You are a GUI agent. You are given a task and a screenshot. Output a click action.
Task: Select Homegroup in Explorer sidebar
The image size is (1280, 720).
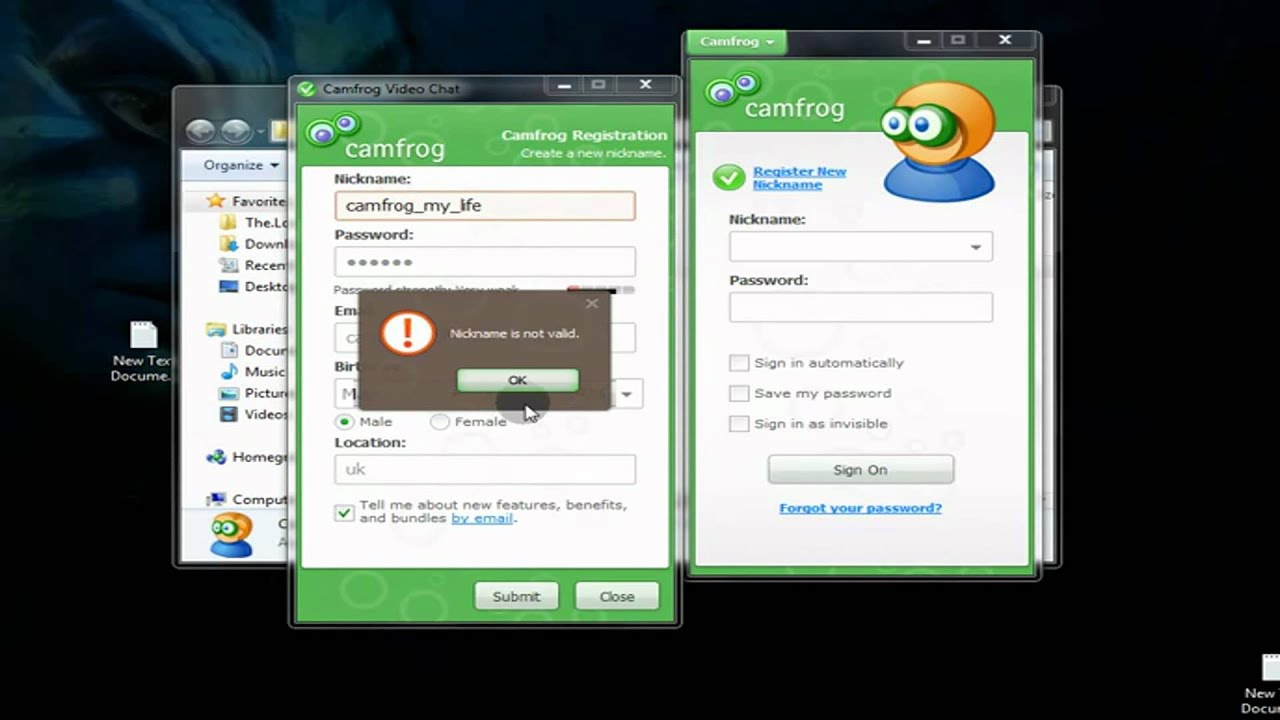[x=247, y=457]
